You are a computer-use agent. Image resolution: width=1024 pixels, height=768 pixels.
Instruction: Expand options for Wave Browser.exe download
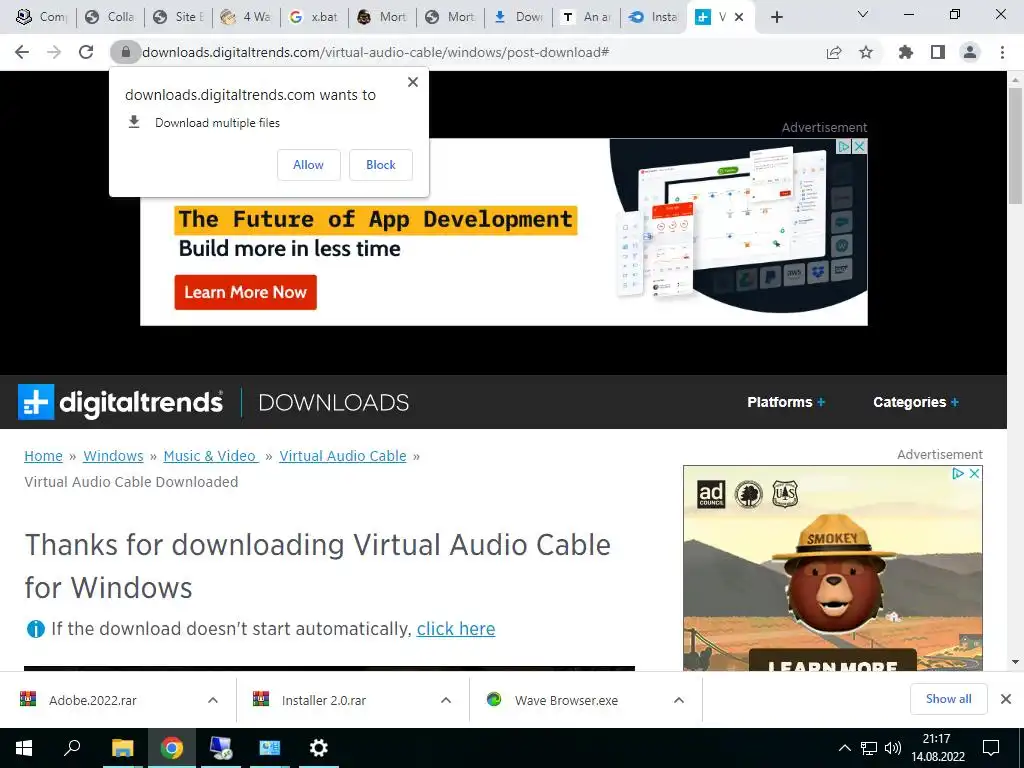[679, 700]
